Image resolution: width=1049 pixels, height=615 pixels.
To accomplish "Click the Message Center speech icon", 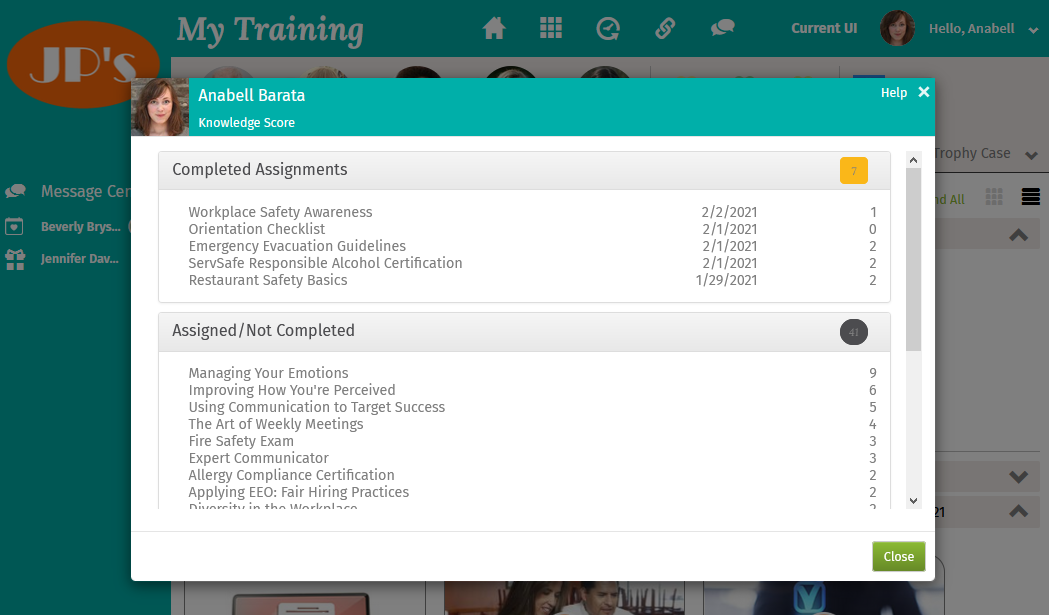I will 15,191.
